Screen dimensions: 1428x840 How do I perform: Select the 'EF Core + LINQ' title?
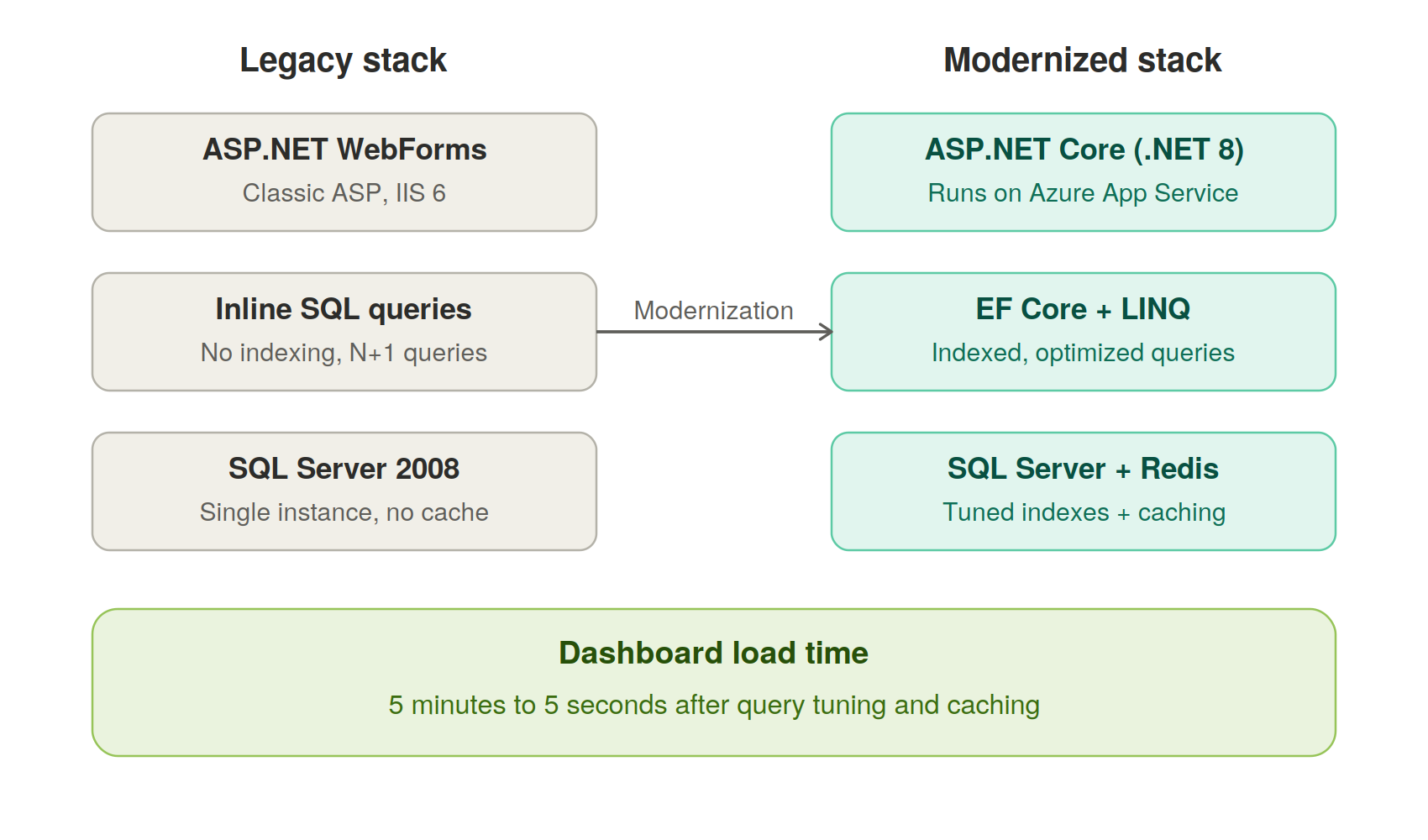coord(1083,309)
